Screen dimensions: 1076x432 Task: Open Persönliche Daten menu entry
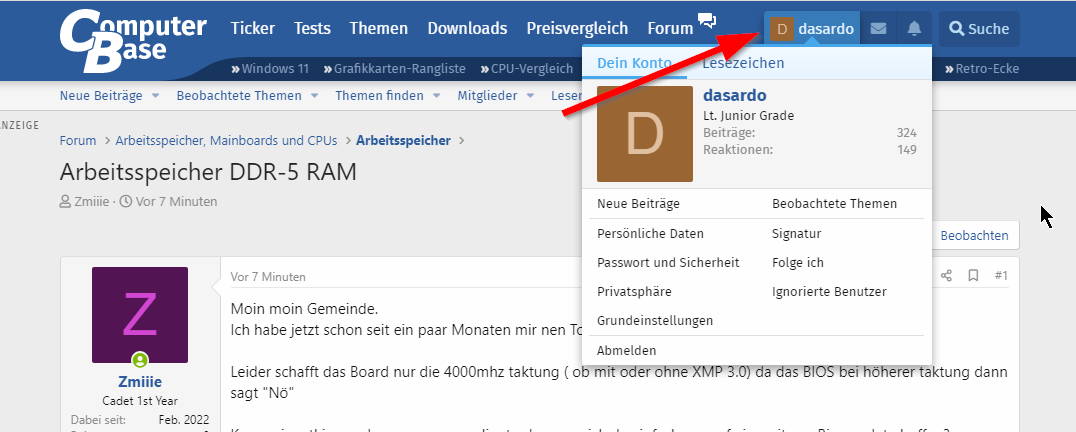[x=651, y=234]
